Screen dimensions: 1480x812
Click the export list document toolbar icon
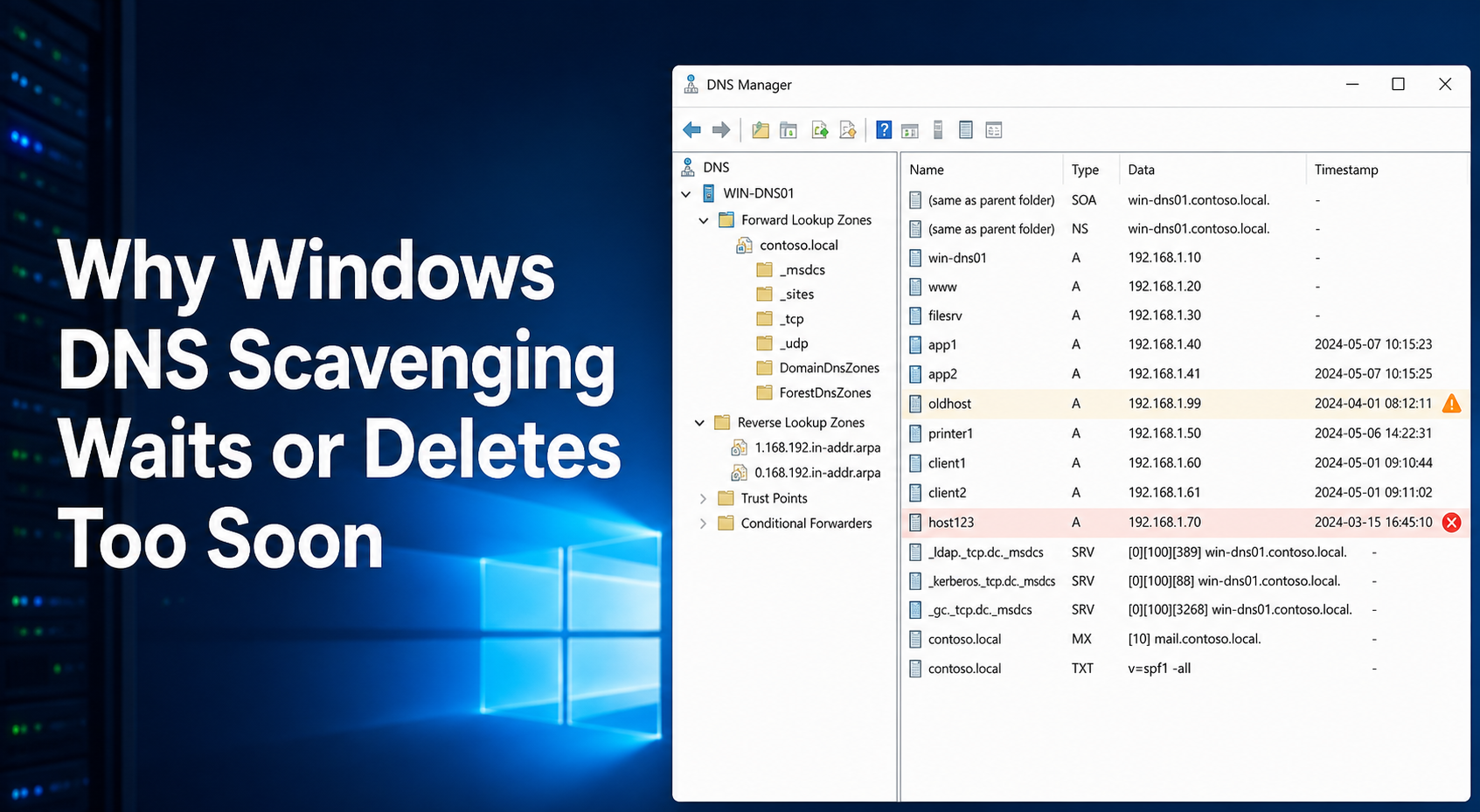click(x=848, y=130)
